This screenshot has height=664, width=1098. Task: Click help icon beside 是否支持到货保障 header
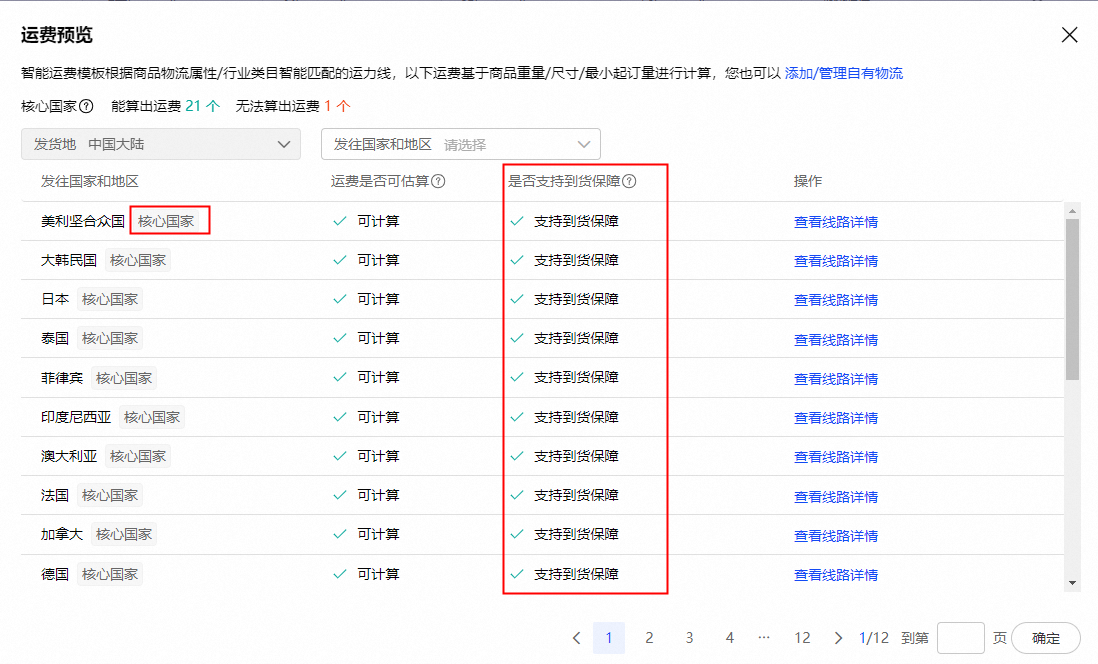tap(630, 181)
